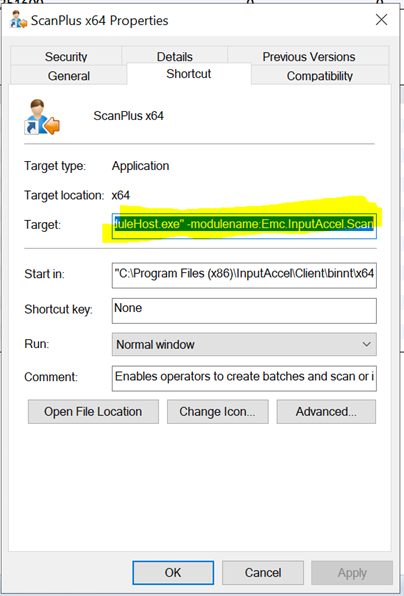Click the ScanPlus shortcut icon in the dialog
Image resolution: width=404 pixels, height=596 pixels.
tap(42, 117)
